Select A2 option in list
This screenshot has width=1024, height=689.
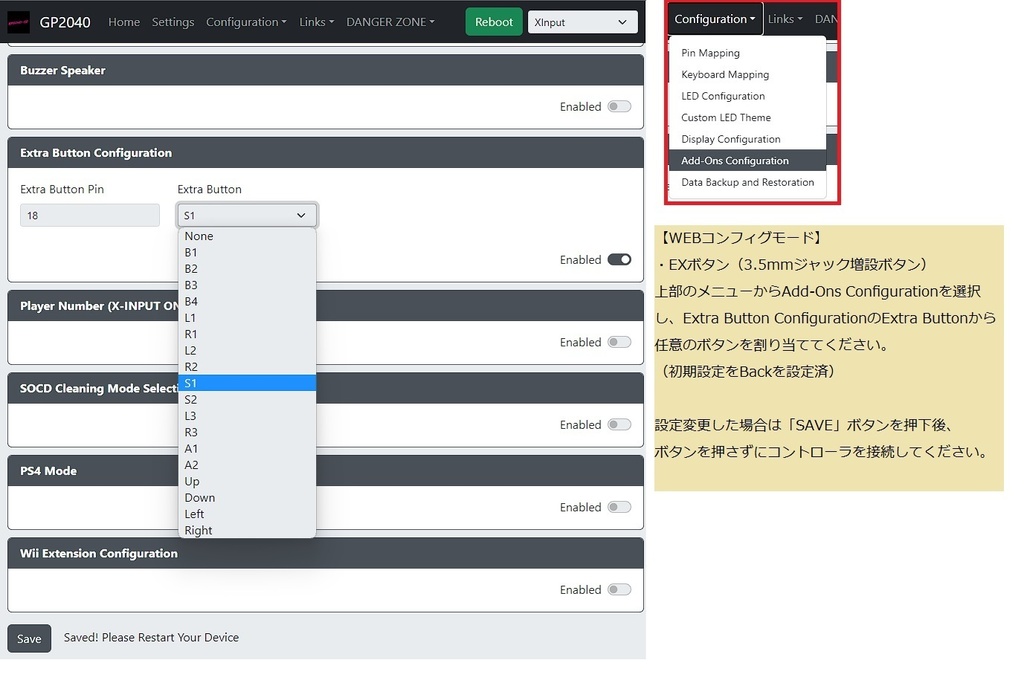(247, 465)
